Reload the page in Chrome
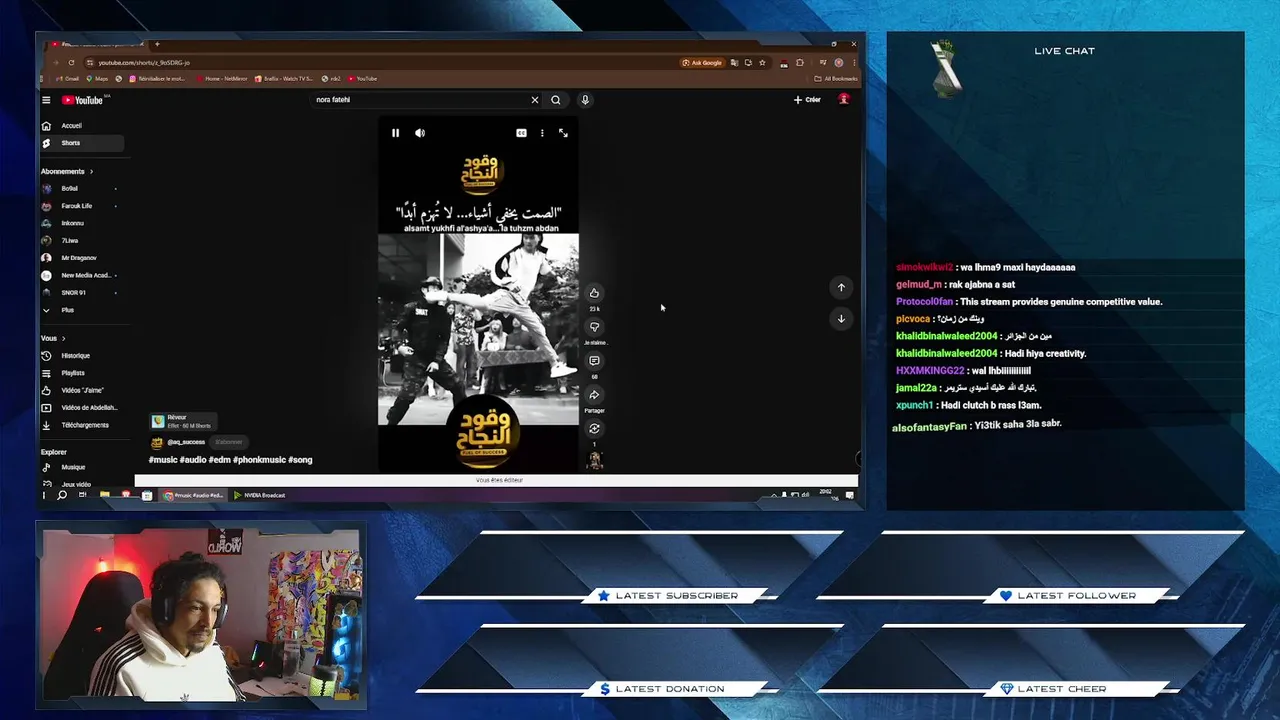The height and width of the screenshot is (720, 1280). tap(71, 62)
